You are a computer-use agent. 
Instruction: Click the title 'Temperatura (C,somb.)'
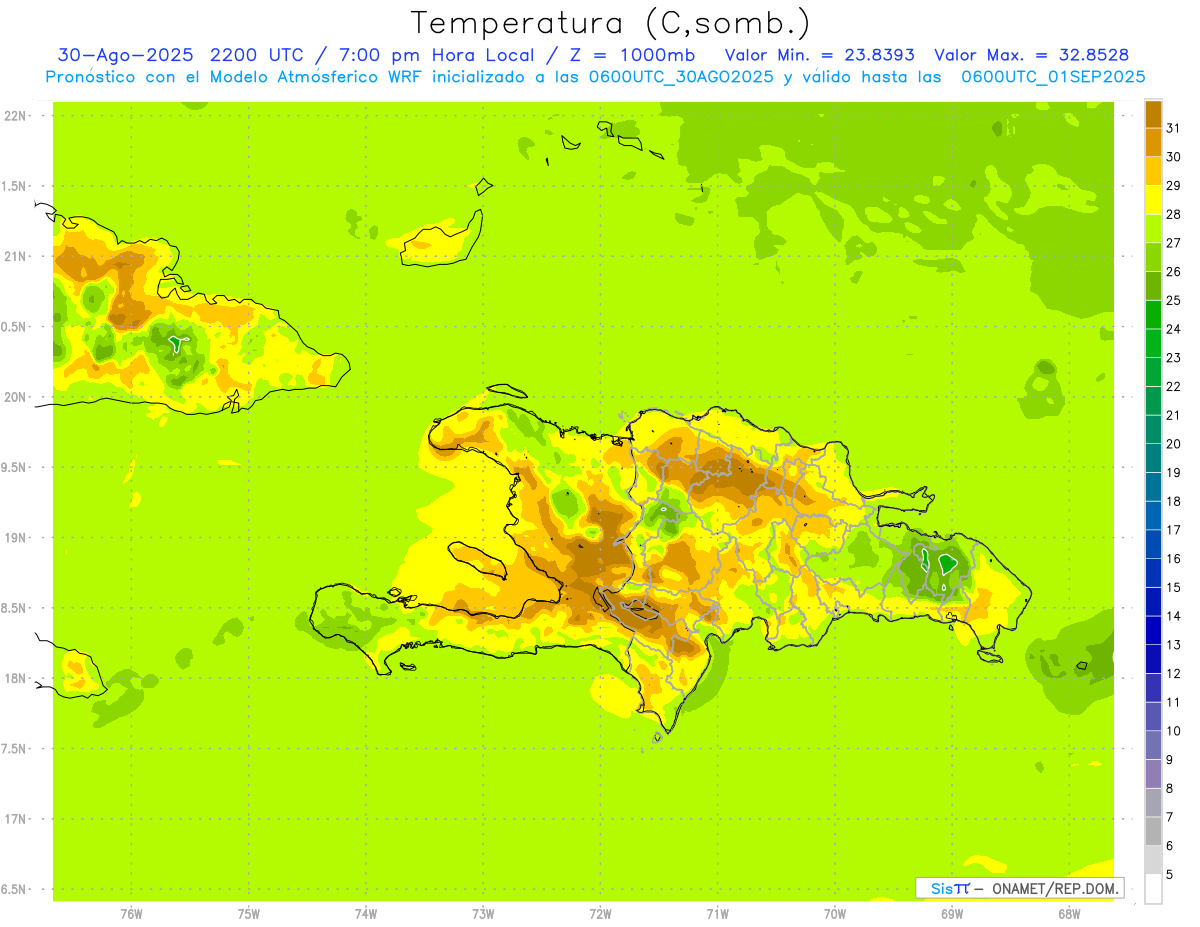click(610, 23)
